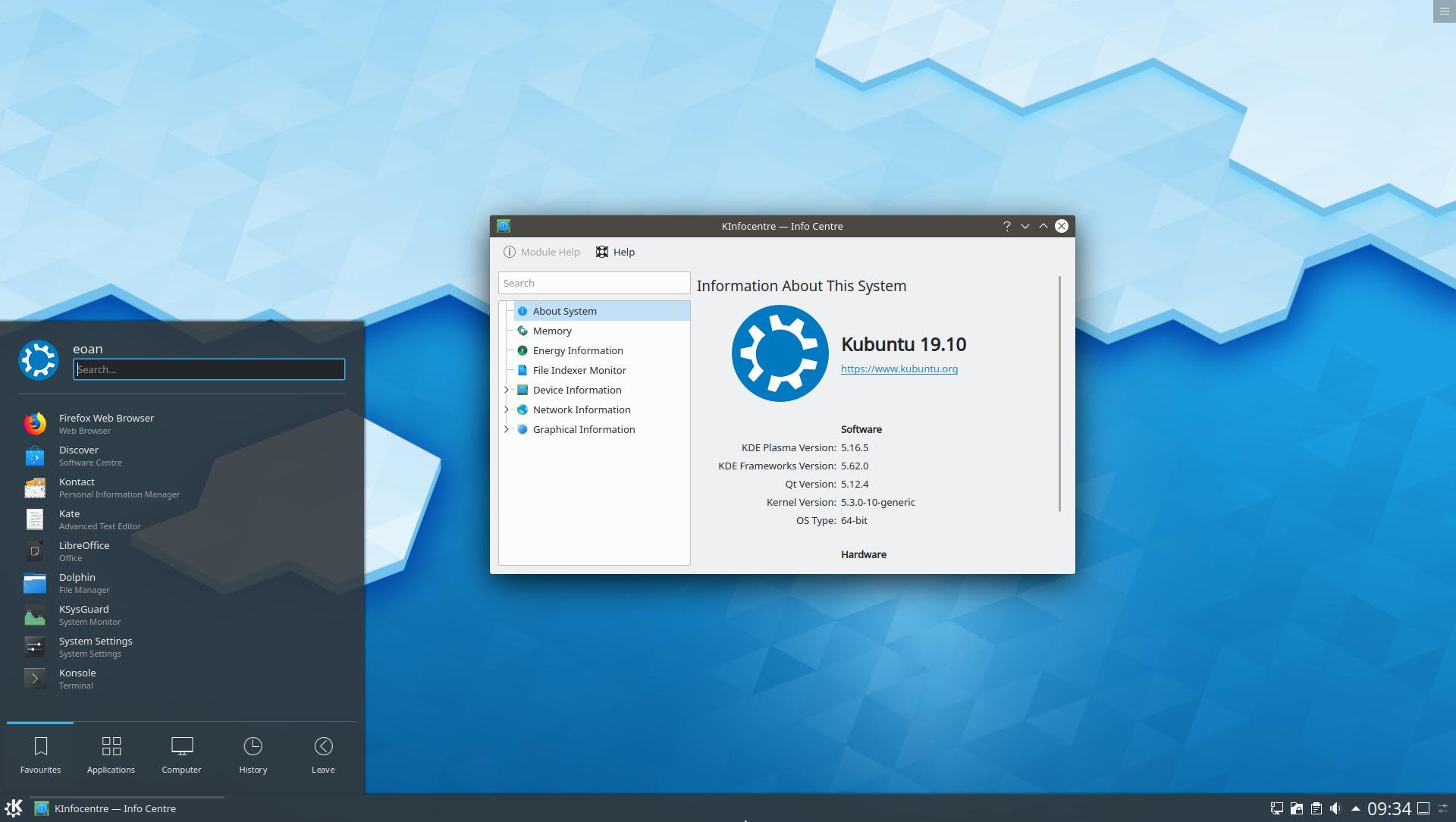
Task: Click the Discover Software Centre icon
Action: [x=35, y=455]
